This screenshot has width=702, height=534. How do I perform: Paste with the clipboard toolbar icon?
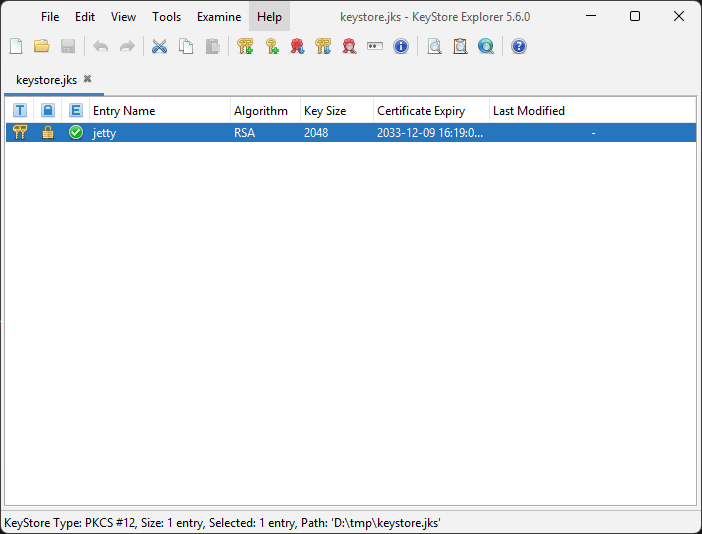pos(212,46)
